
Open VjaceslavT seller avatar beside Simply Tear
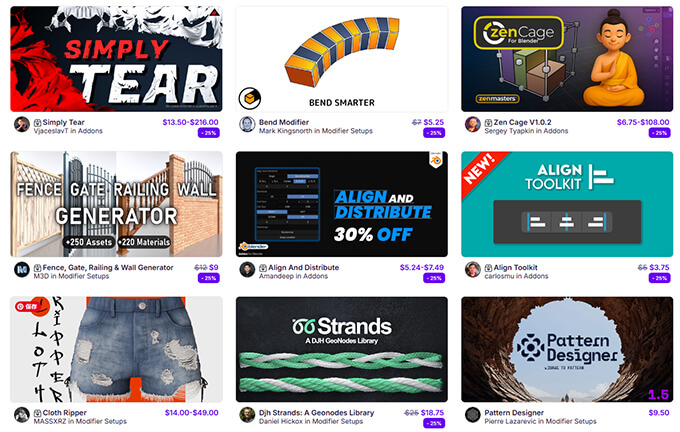[22, 124]
